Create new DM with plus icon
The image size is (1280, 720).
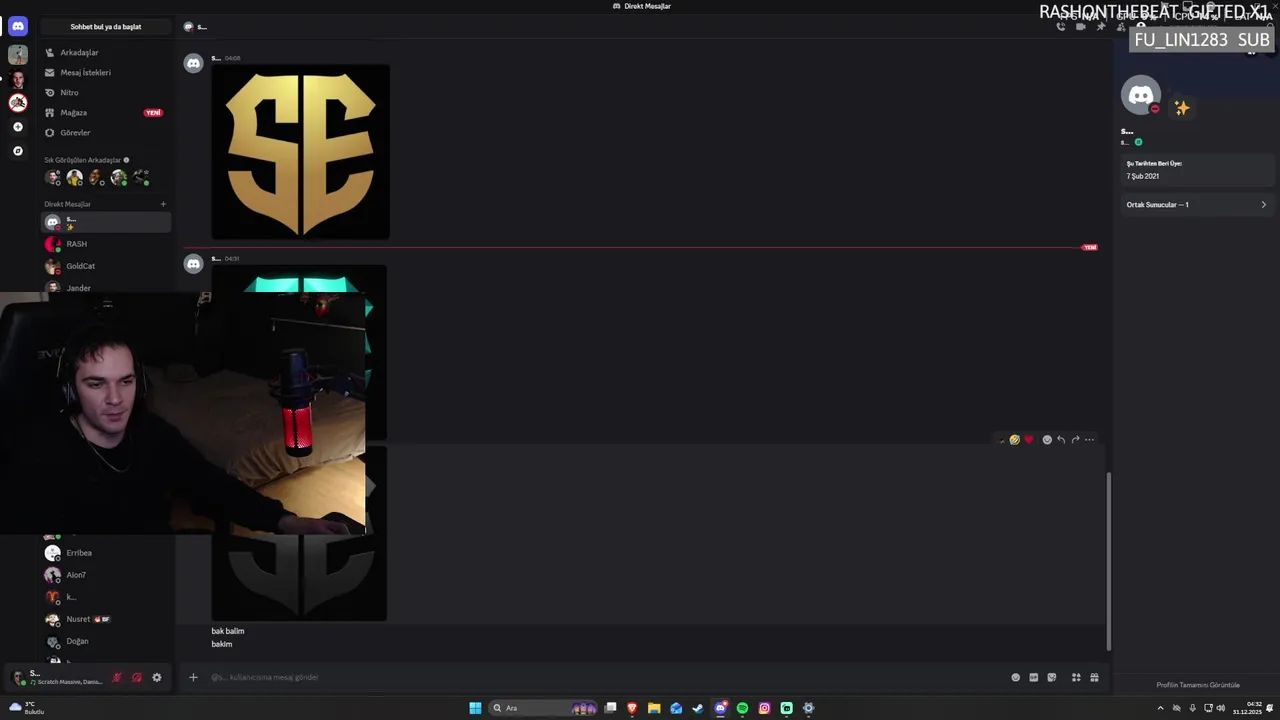tap(163, 204)
